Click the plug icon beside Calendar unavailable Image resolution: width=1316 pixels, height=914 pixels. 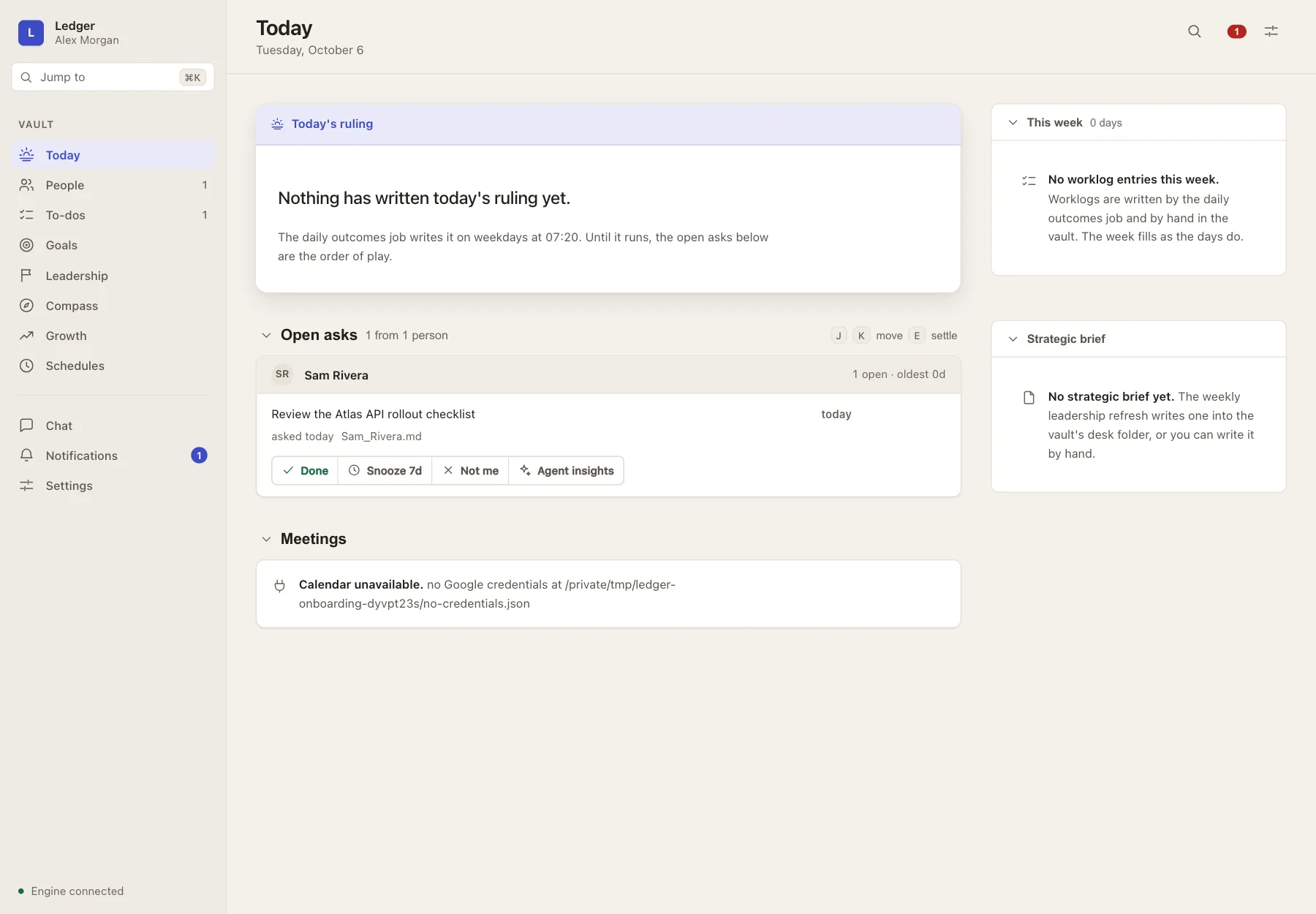tap(279, 585)
